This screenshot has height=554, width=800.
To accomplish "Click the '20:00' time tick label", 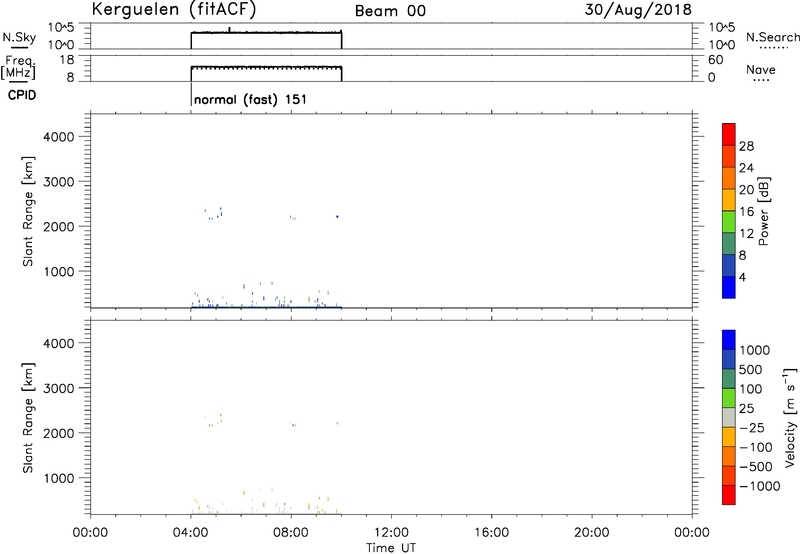I will tap(592, 533).
